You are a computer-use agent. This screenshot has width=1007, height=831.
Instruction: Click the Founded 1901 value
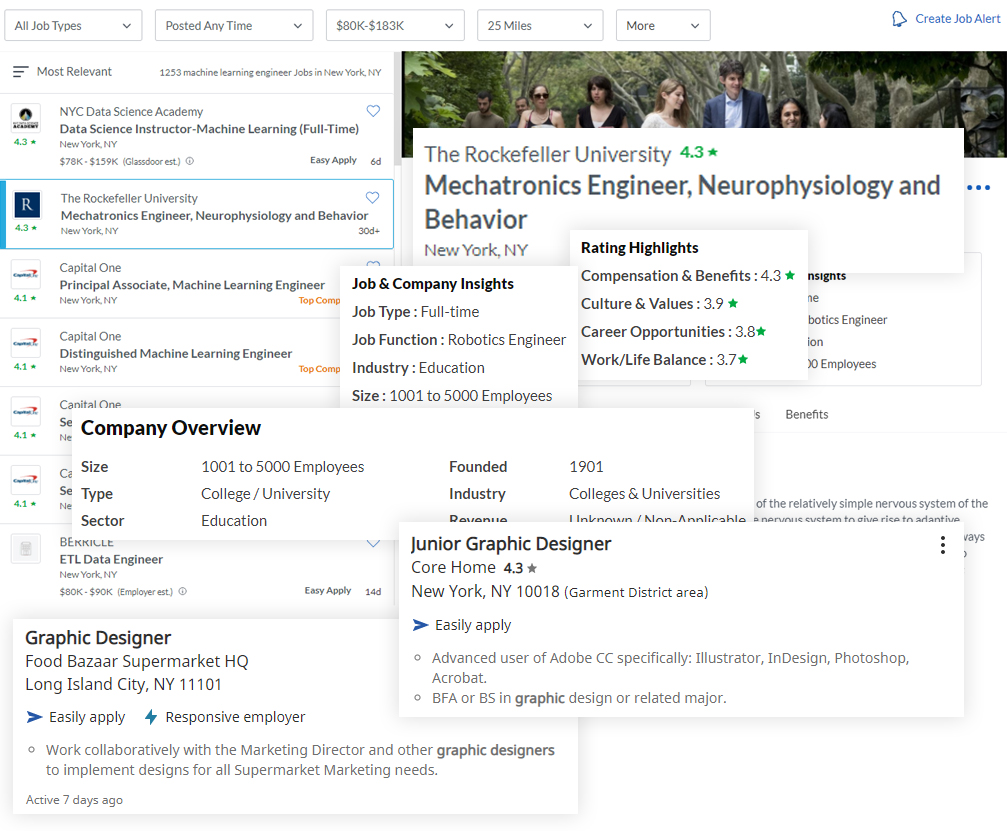tap(586, 467)
